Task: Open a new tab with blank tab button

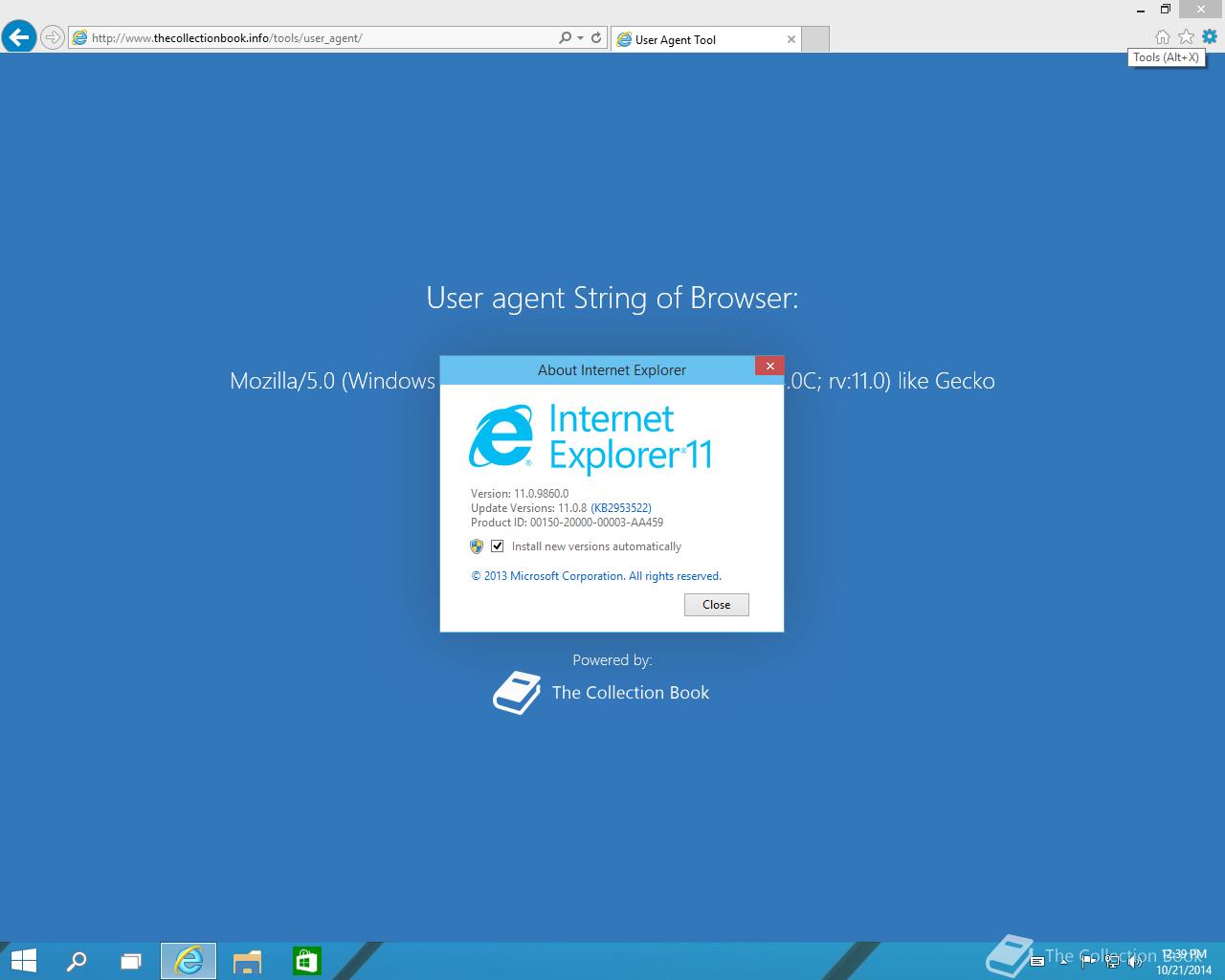Action: pos(814,39)
